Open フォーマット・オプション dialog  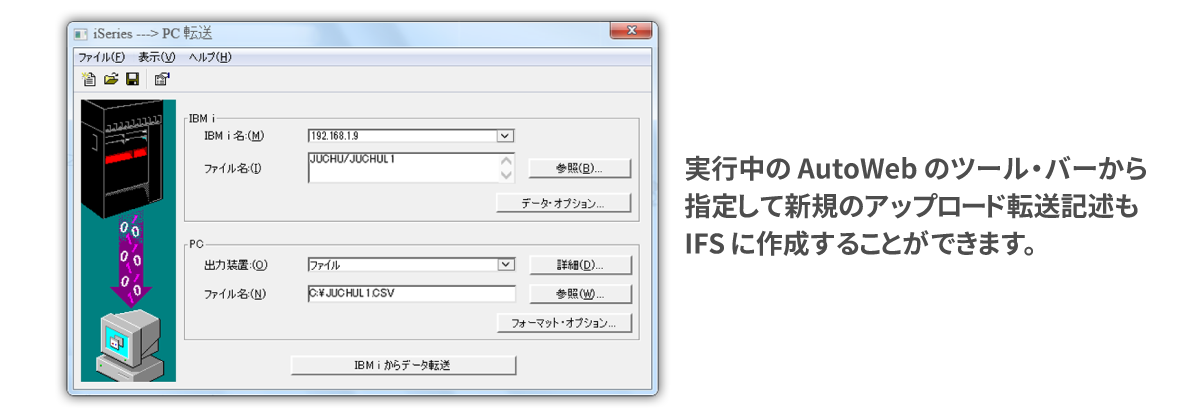coord(564,324)
